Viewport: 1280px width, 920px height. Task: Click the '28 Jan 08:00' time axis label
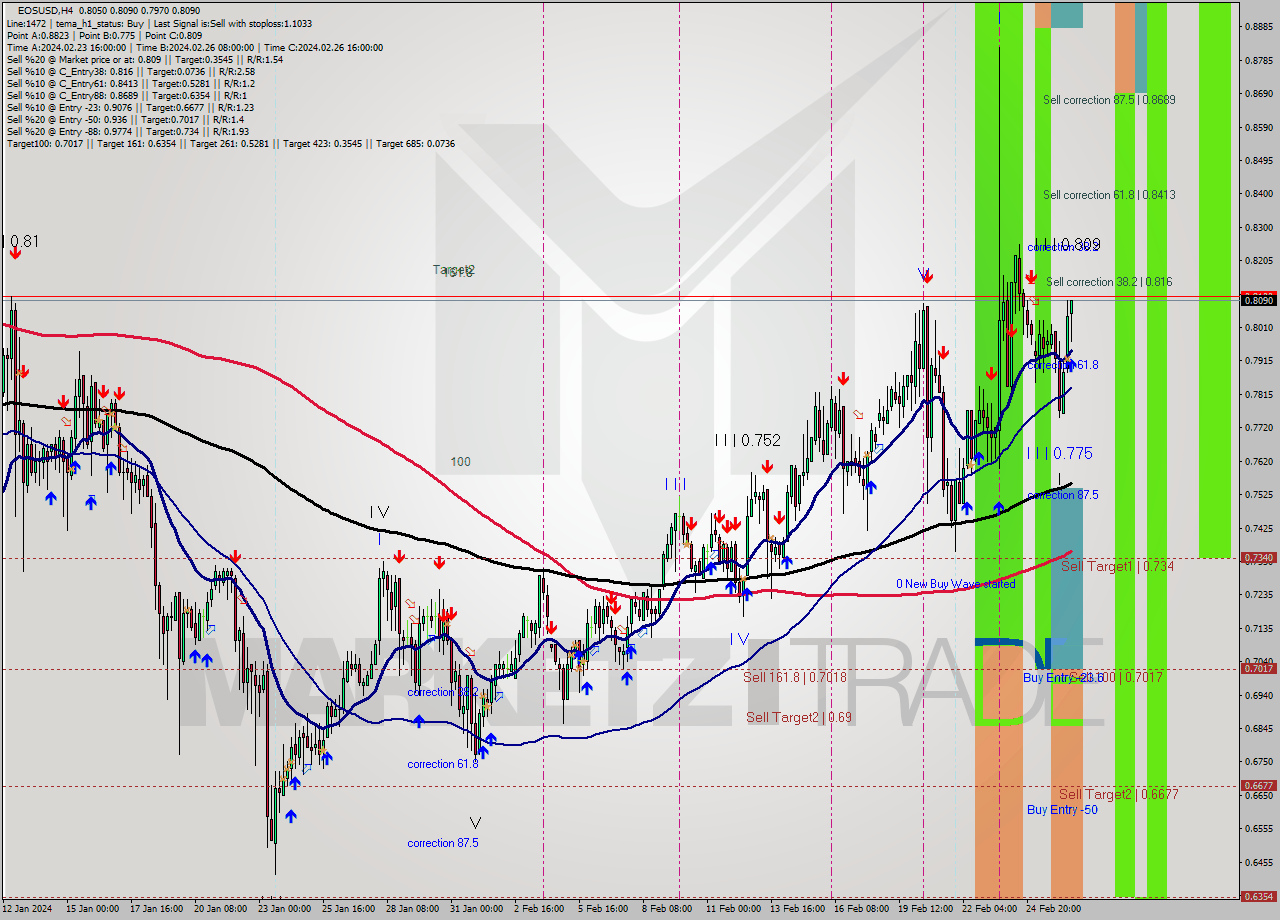(412, 910)
